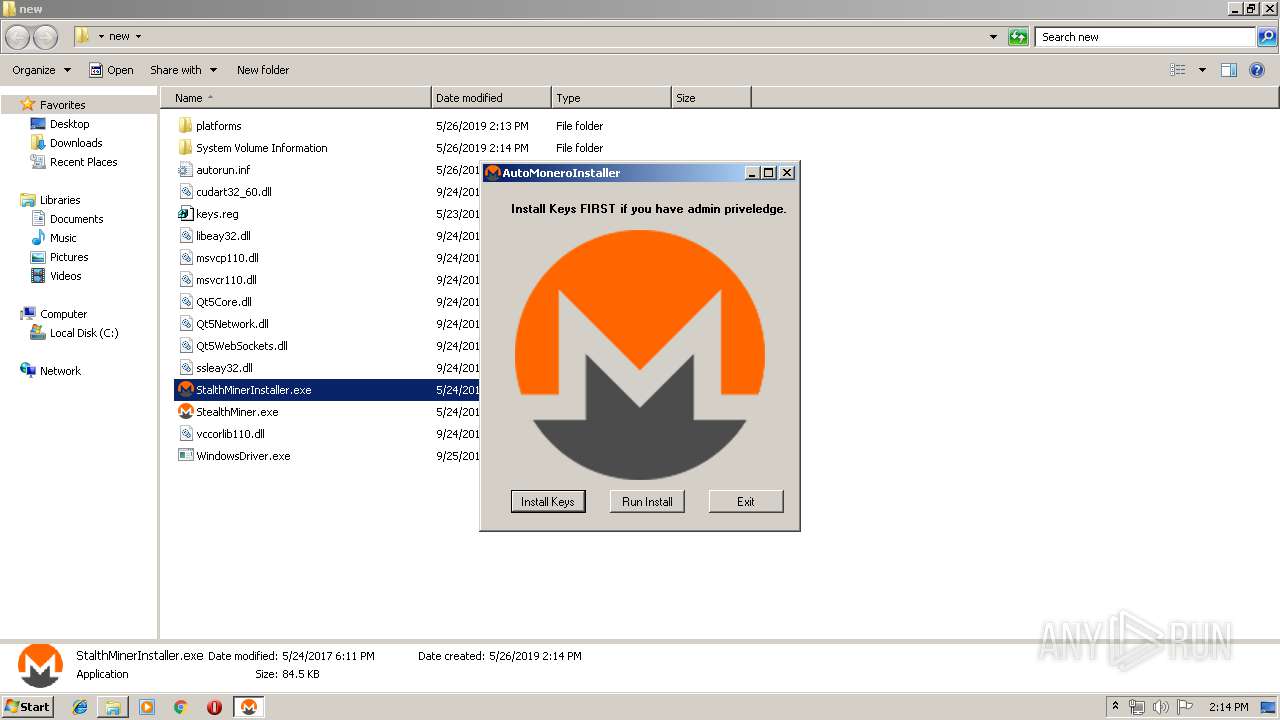Click the change view icon
The image size is (1280, 720).
click(1178, 70)
